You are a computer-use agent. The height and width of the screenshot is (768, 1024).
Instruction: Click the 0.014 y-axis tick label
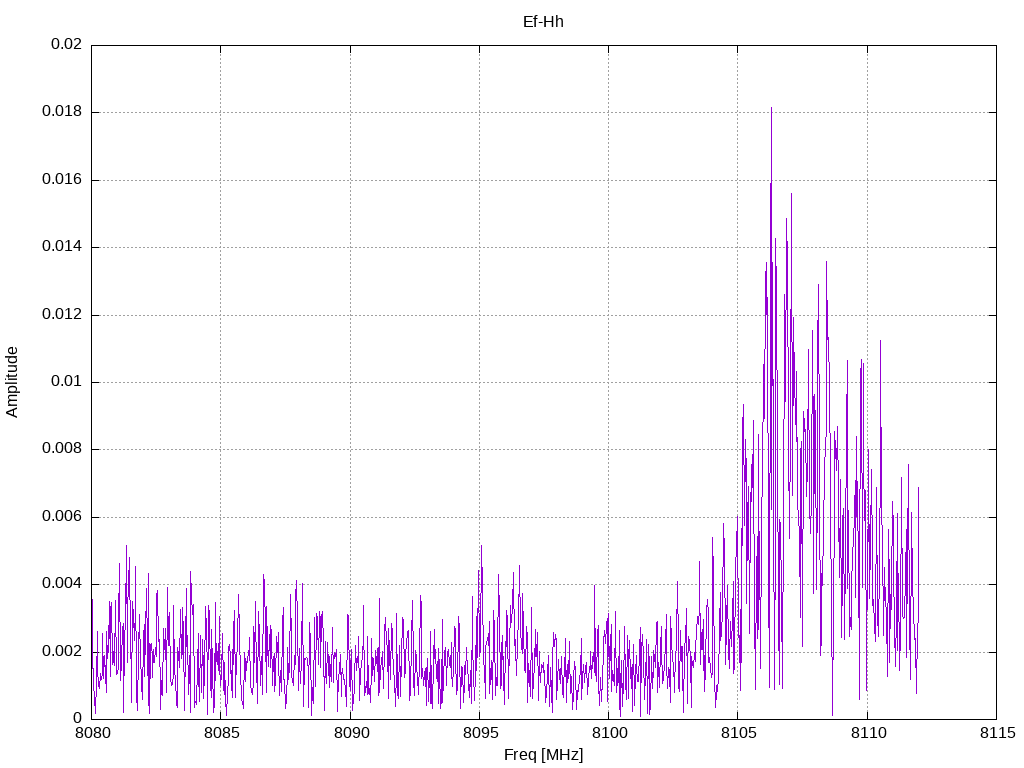[62, 247]
